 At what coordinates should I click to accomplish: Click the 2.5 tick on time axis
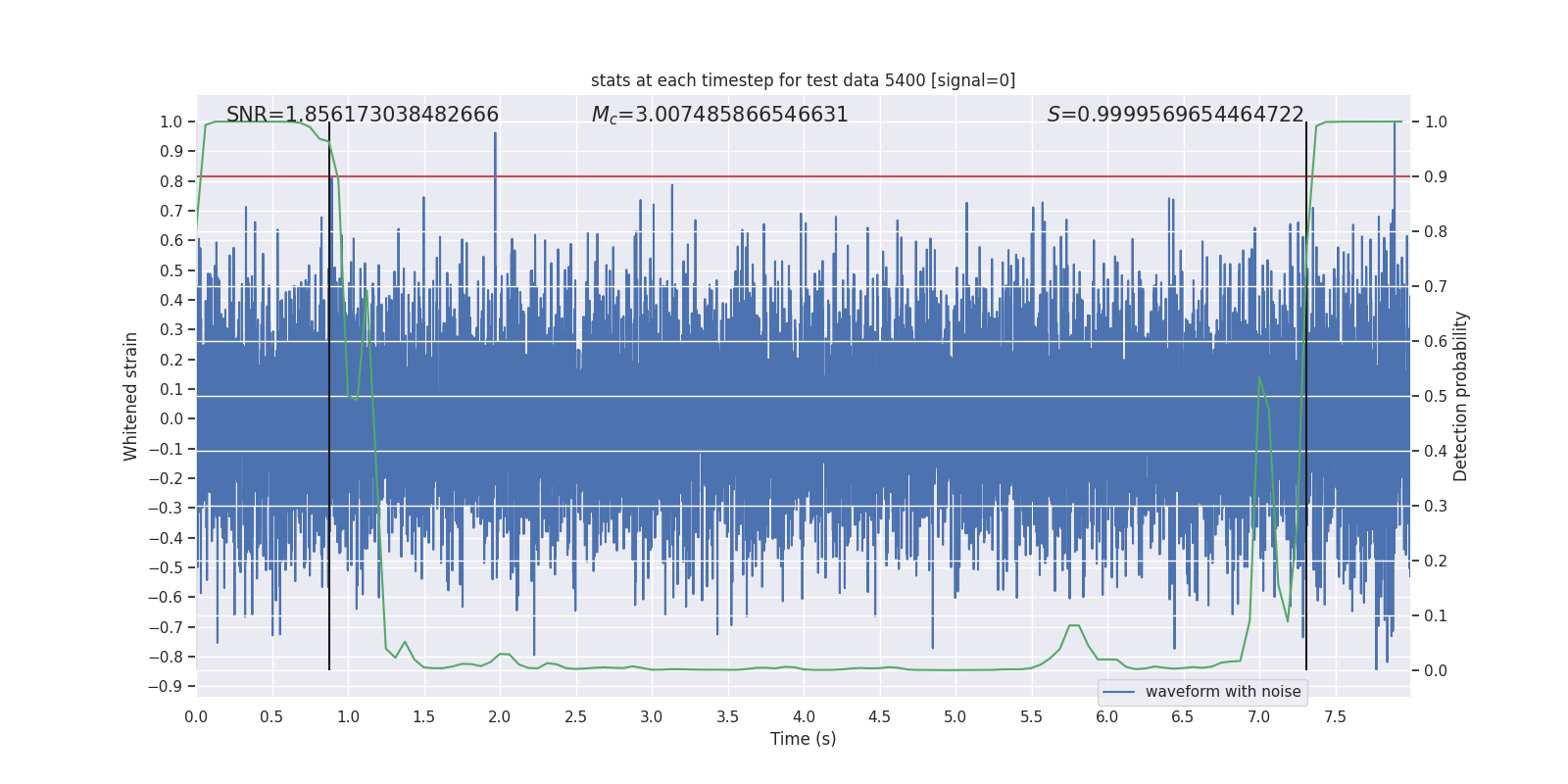click(x=575, y=716)
